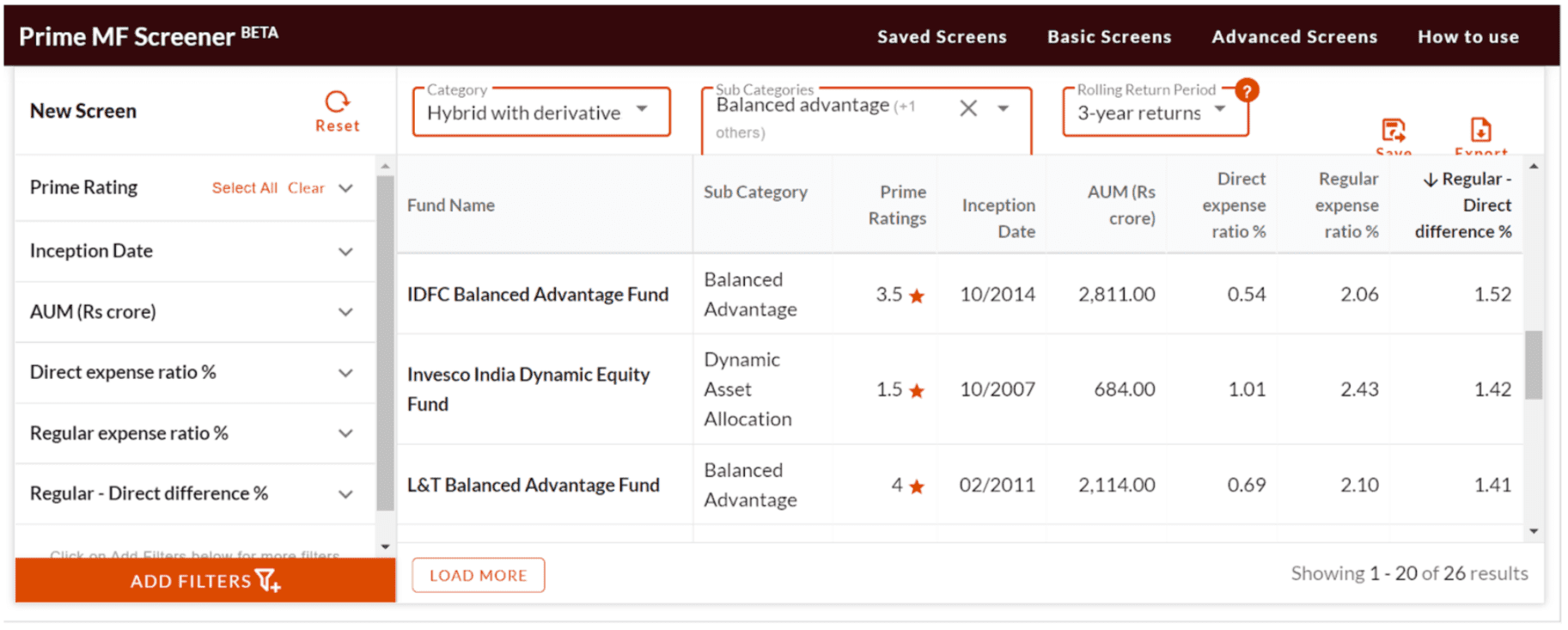This screenshot has height=630, width=1568.
Task: Expand the Inception Date filter
Action: click(x=345, y=252)
